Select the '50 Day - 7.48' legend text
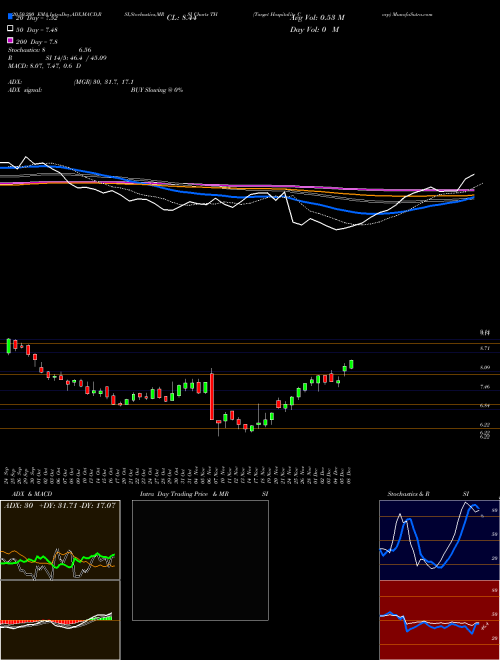Viewport: 500px width, 660px height. coord(37,30)
